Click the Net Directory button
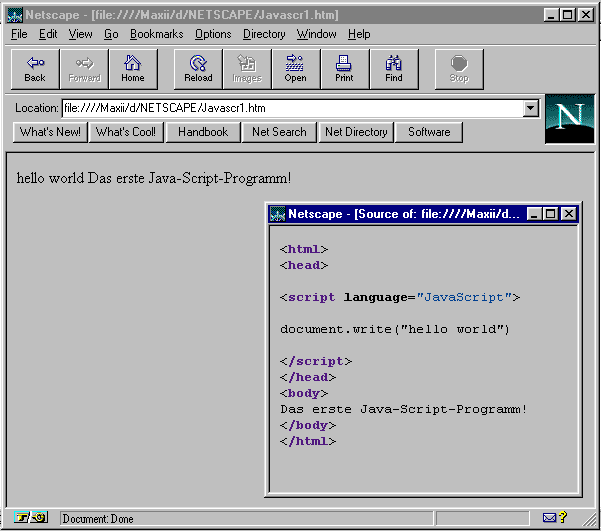The width and height of the screenshot is (601, 531). click(x=356, y=132)
